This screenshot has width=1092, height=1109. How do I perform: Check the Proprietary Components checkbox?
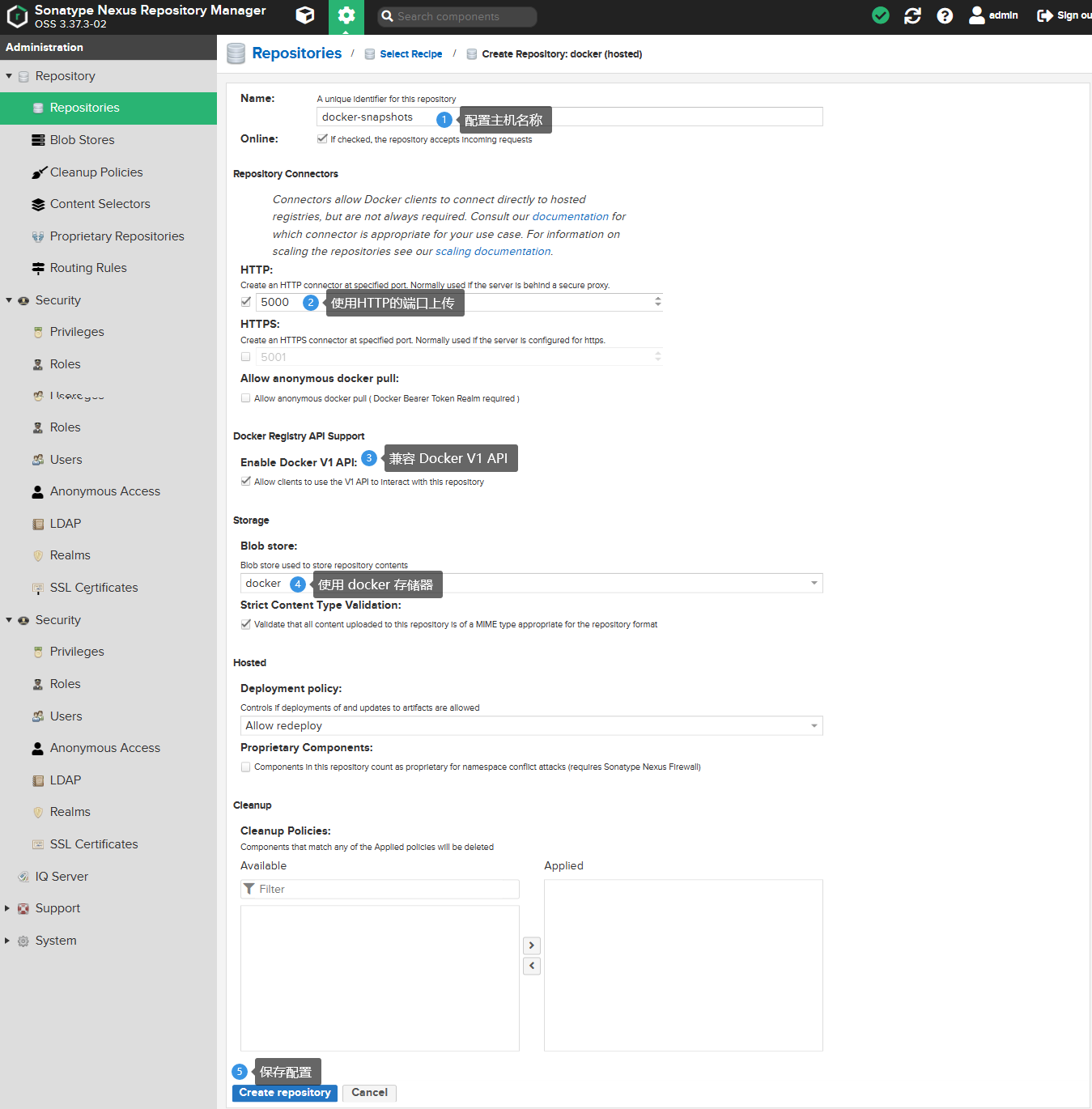point(245,767)
